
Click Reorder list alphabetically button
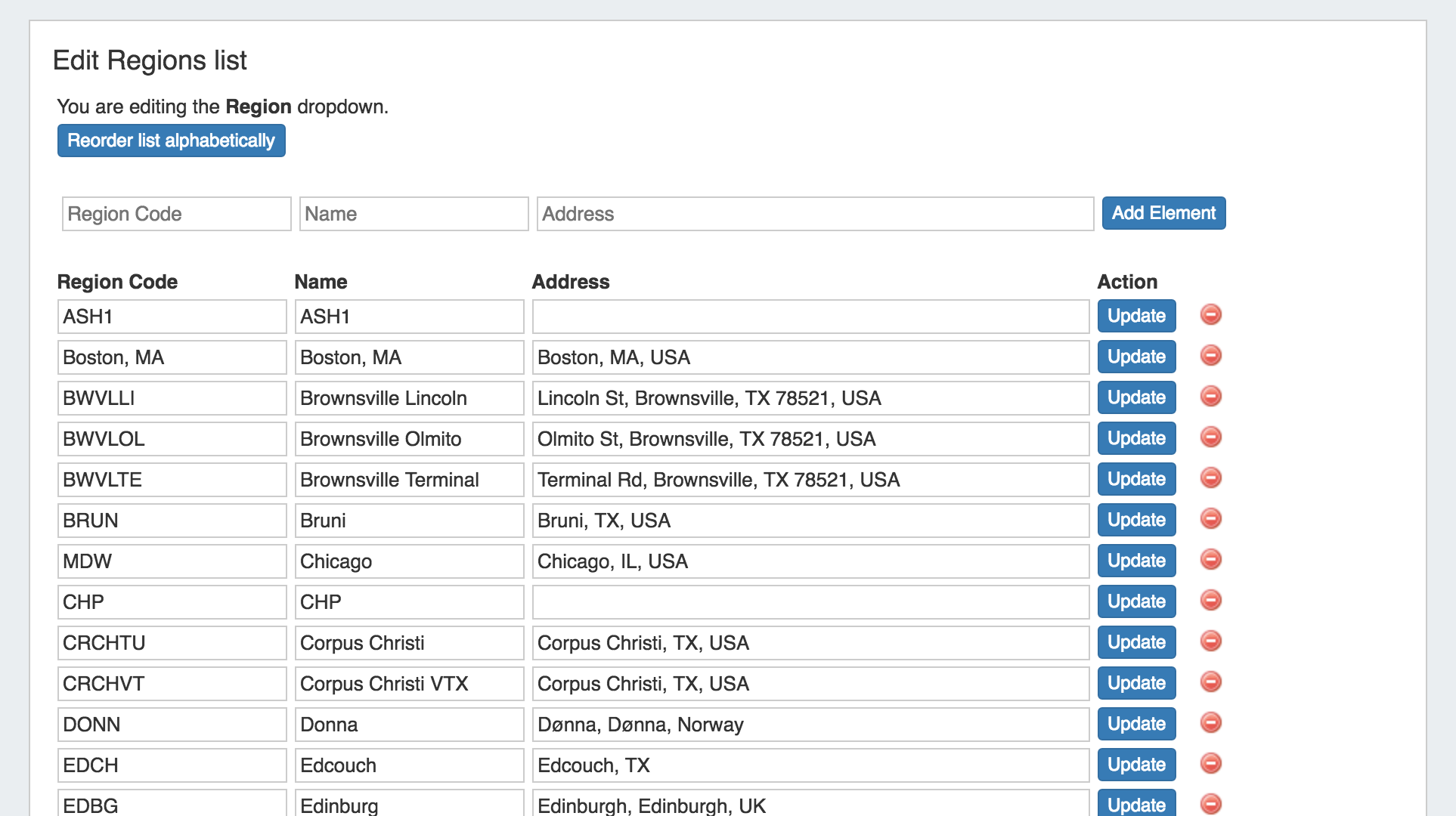(x=171, y=141)
